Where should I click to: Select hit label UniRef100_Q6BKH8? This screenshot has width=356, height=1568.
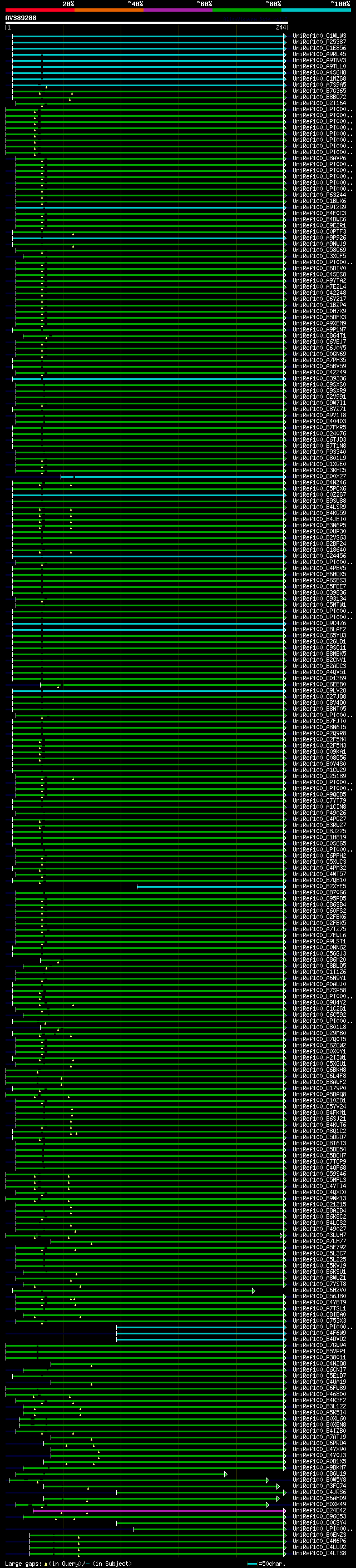tap(319, 1070)
